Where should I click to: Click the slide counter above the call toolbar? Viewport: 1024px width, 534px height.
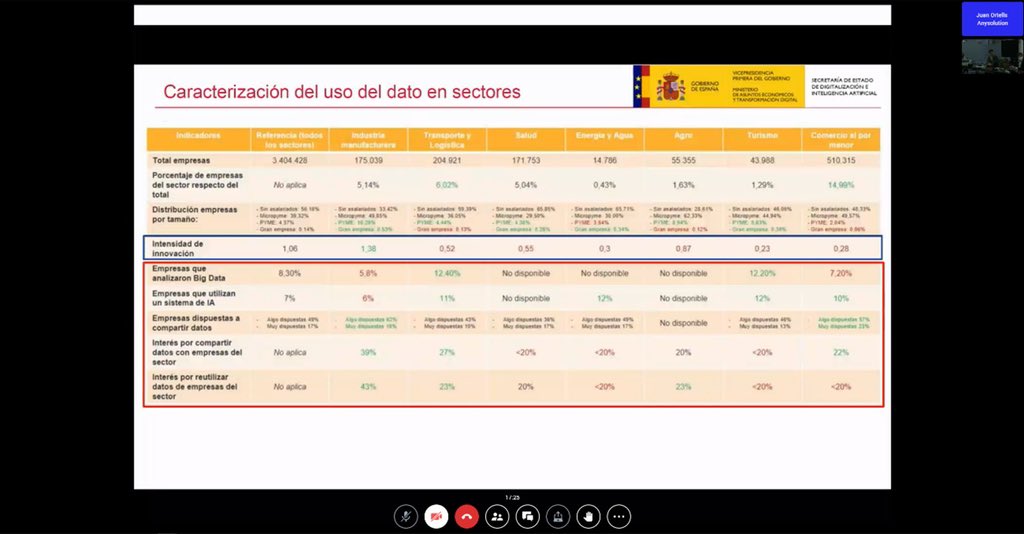pyautogui.click(x=513, y=497)
